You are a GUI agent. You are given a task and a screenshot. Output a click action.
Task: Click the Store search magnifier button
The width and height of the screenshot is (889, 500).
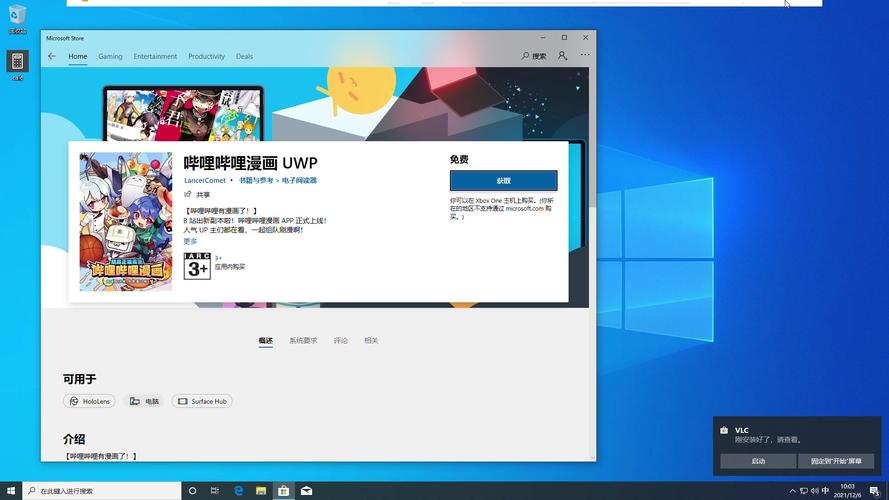tap(534, 56)
